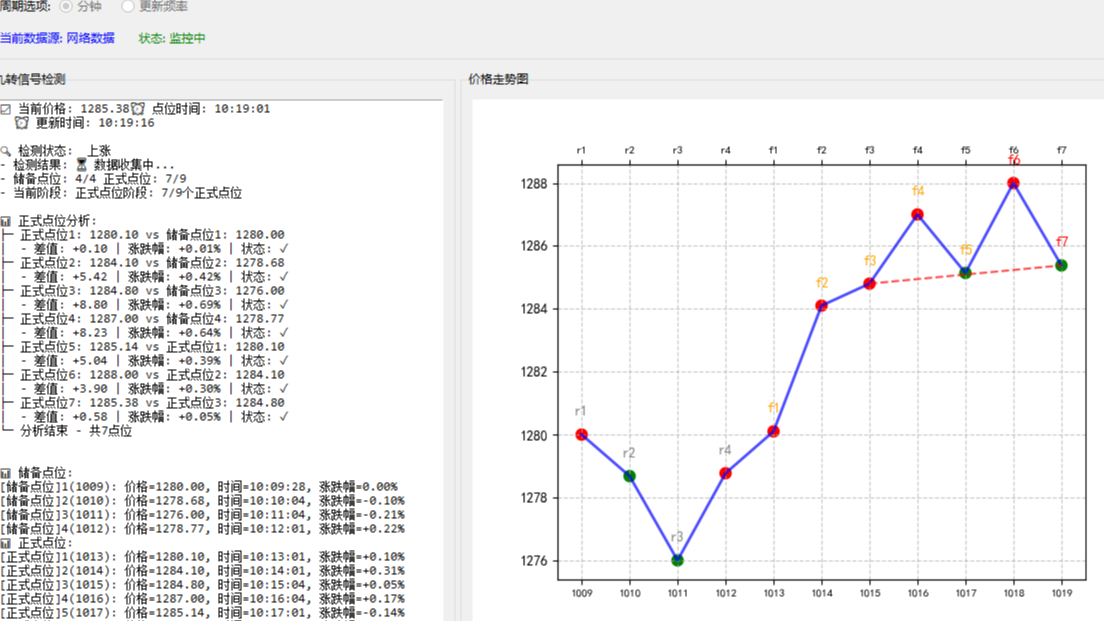
Task: Click the alarm clock icon before 点位时间
Action: tap(138, 108)
